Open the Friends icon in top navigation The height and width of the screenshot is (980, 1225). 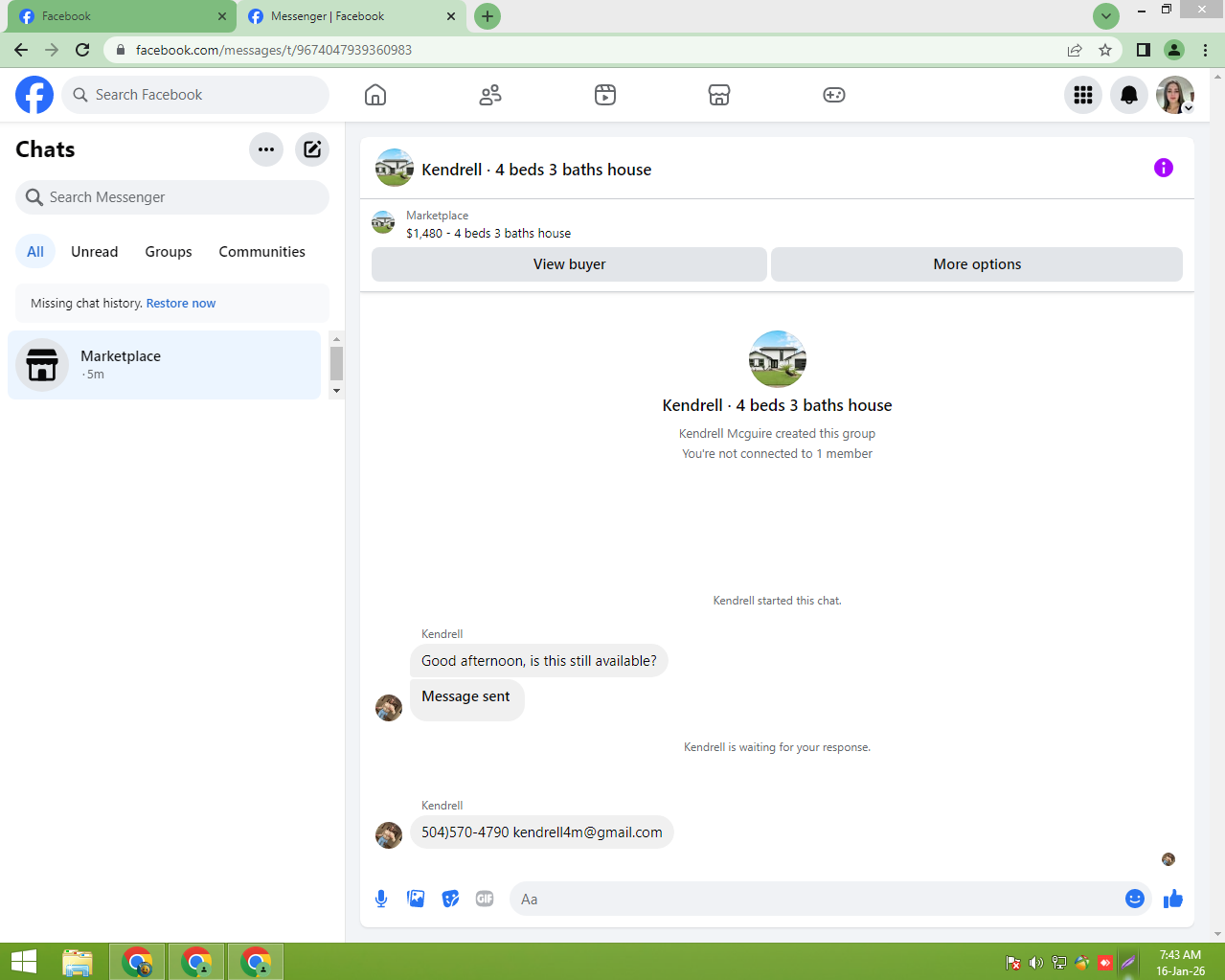pyautogui.click(x=490, y=95)
